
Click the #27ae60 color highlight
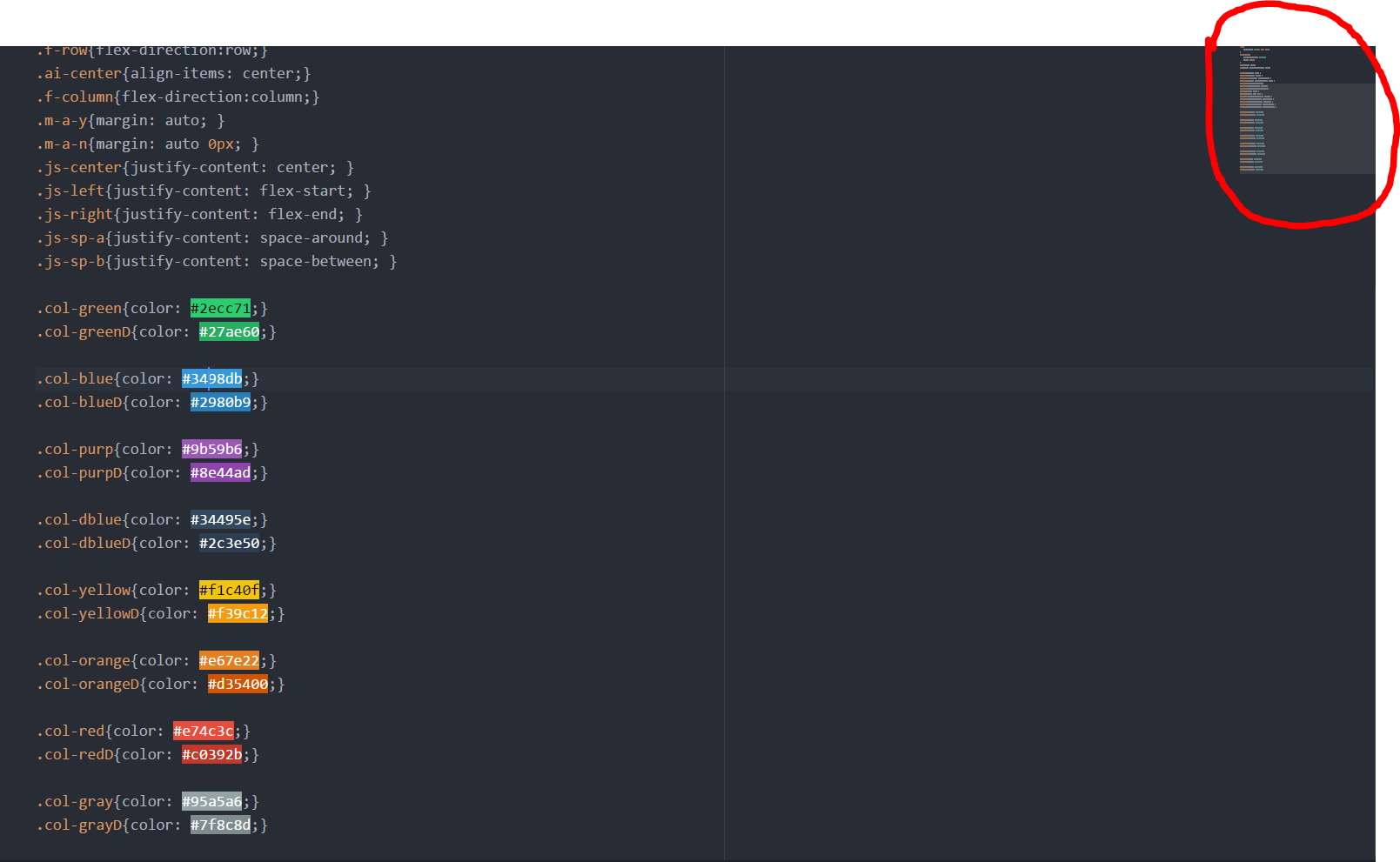point(229,331)
